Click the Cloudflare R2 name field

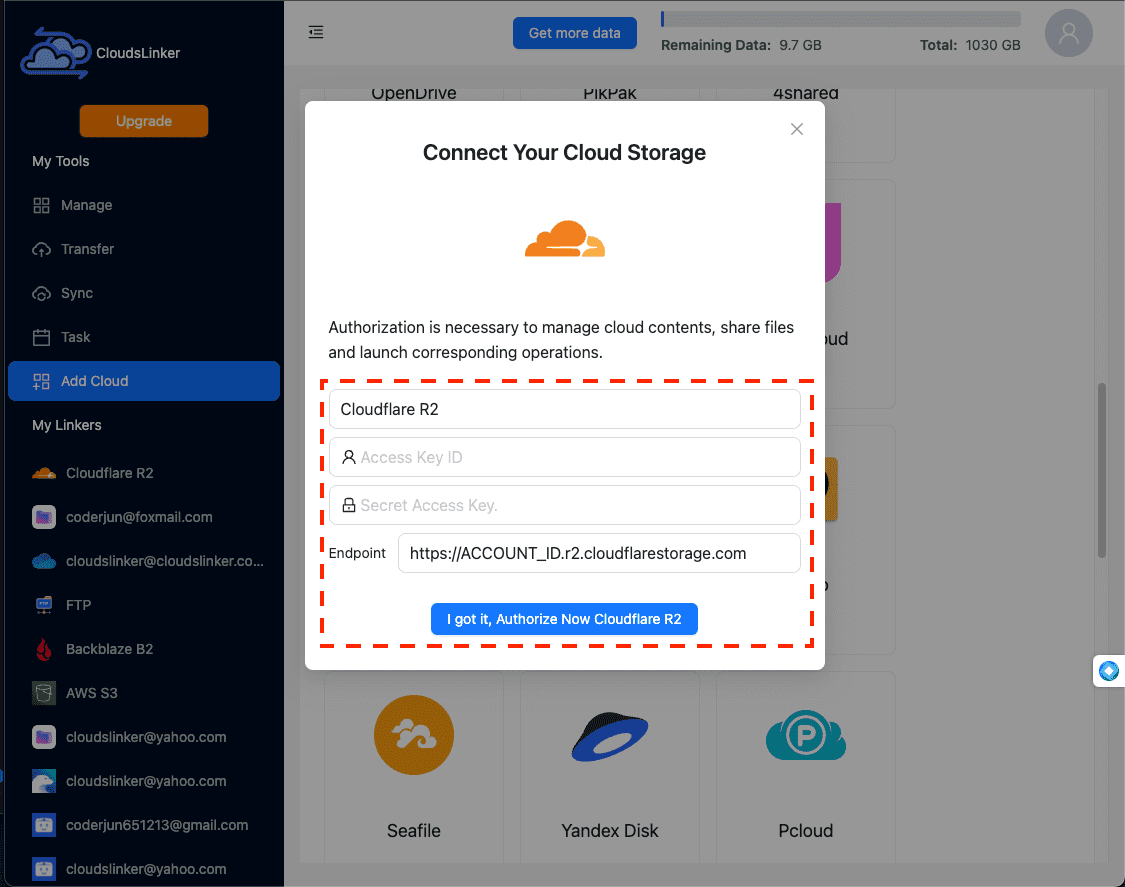click(565, 409)
